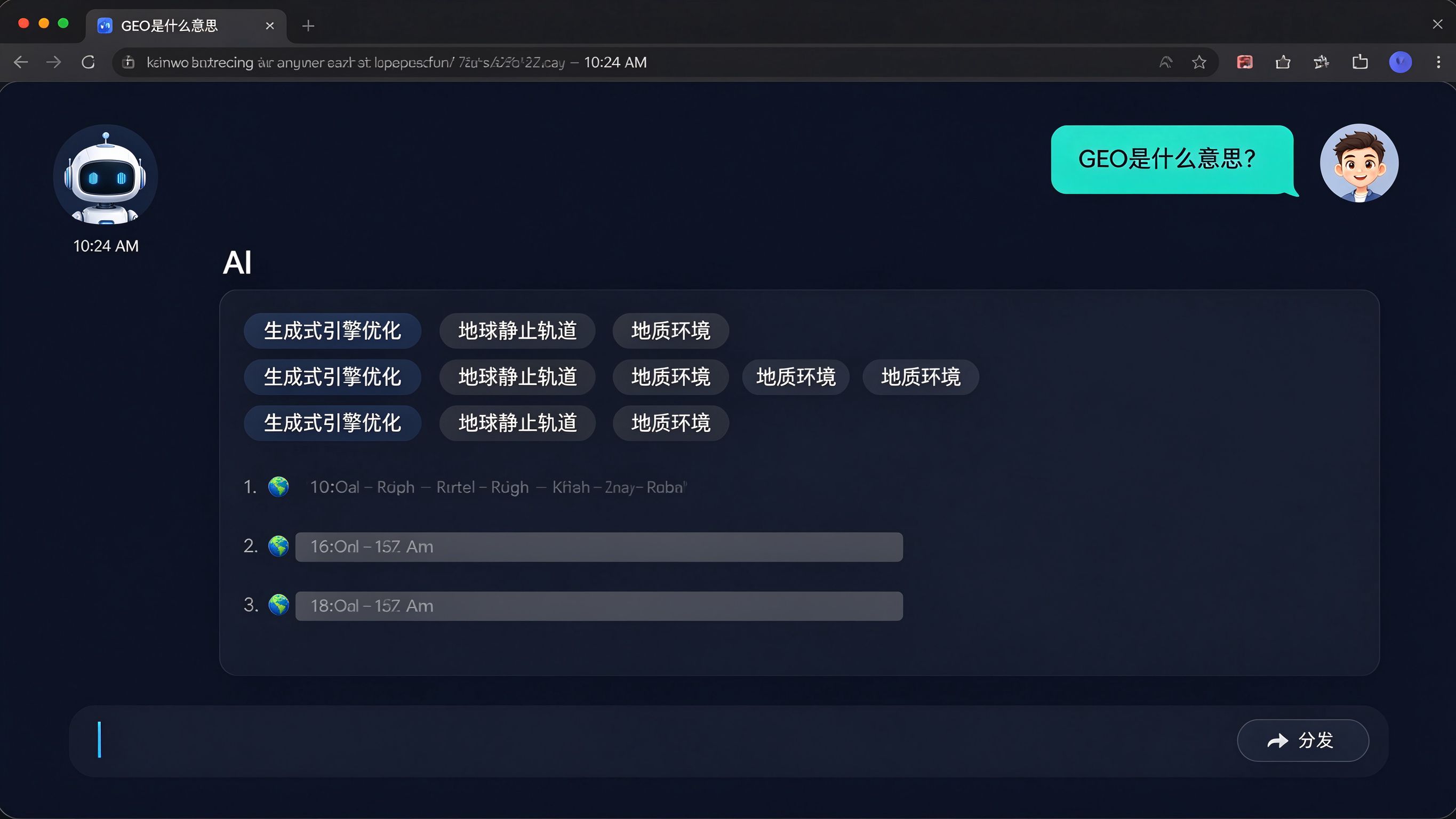Click the 10:Oal – Roph list entry text
The image size is (1456, 819).
(499, 487)
